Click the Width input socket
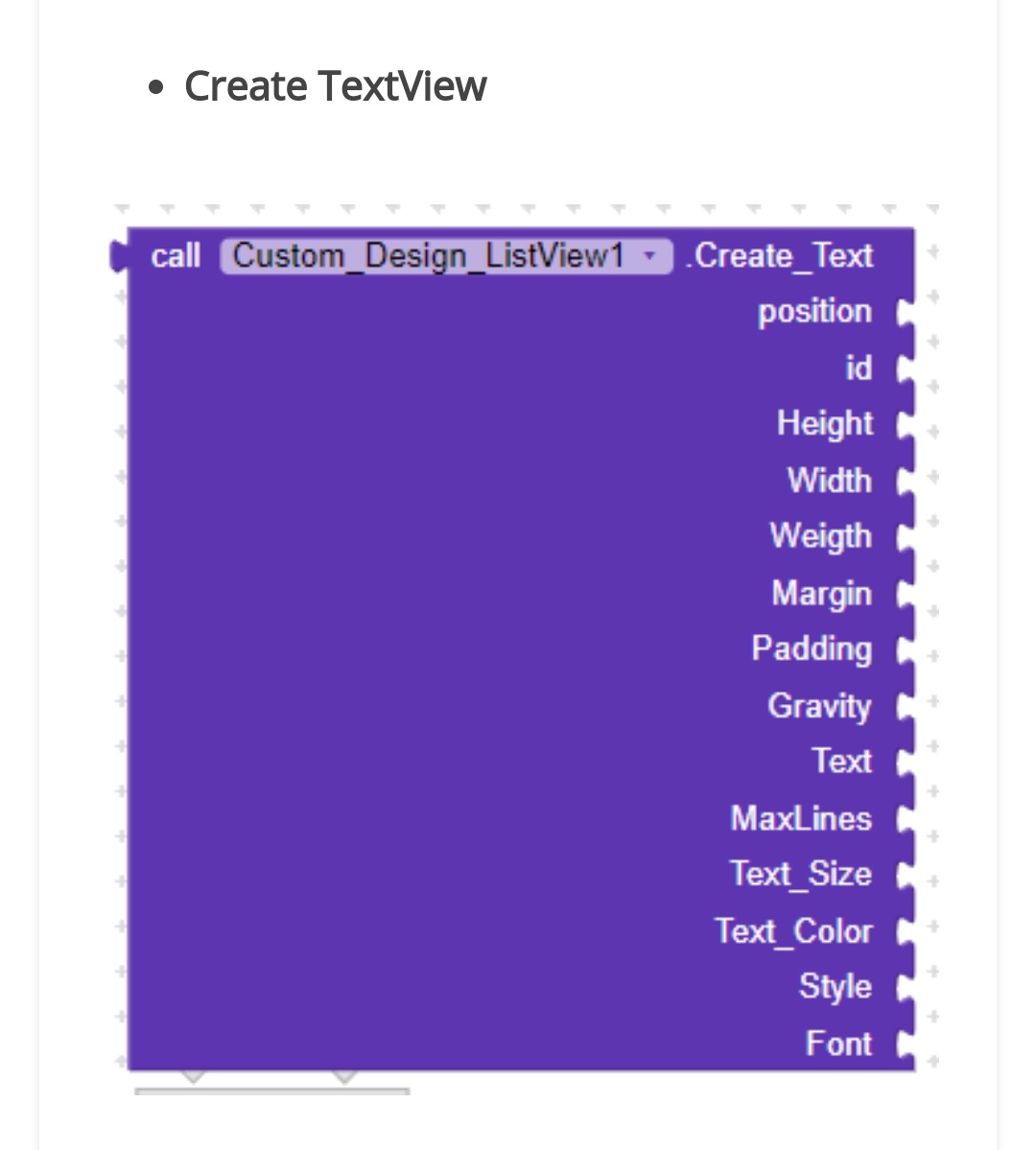1036x1150 pixels. [x=904, y=481]
